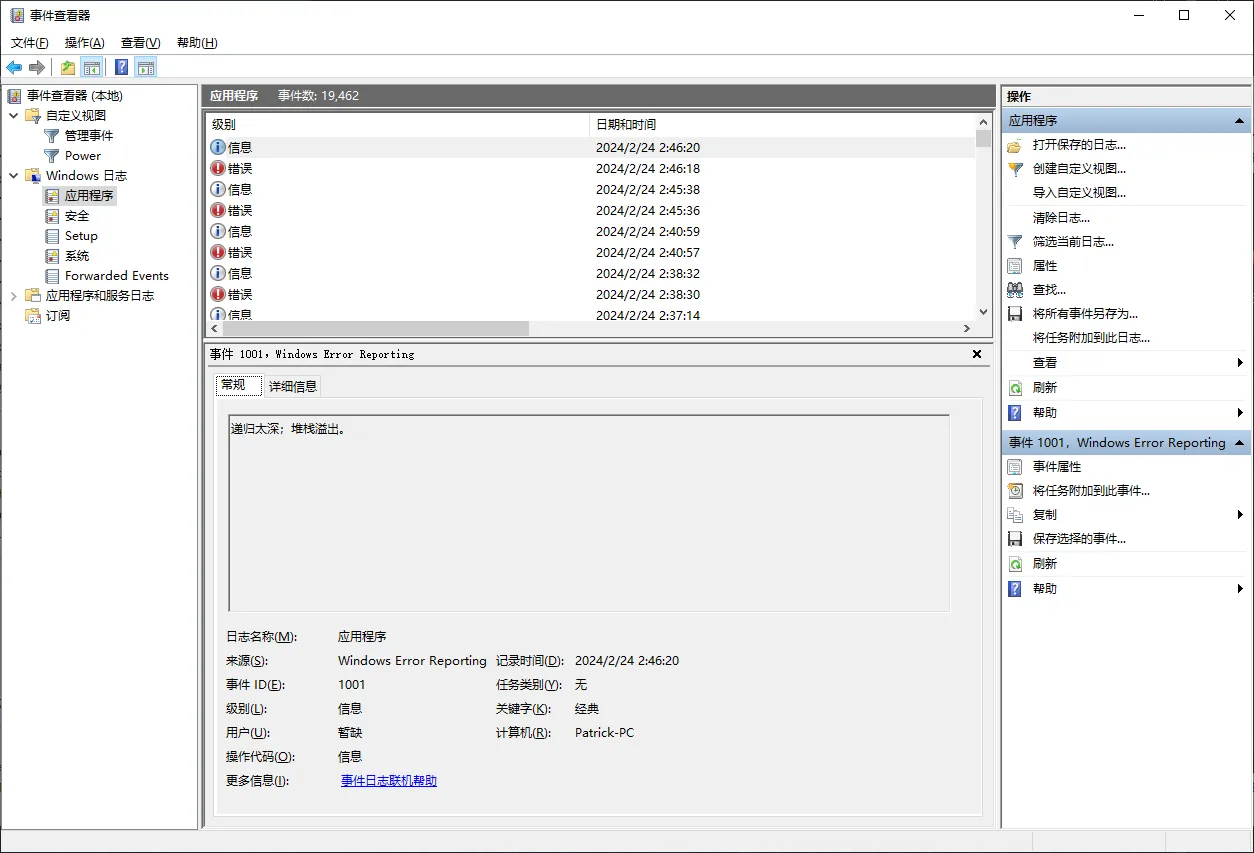Image resolution: width=1254 pixels, height=853 pixels.
Task: Click 打开保存的日志 action
Action: tap(1079, 145)
